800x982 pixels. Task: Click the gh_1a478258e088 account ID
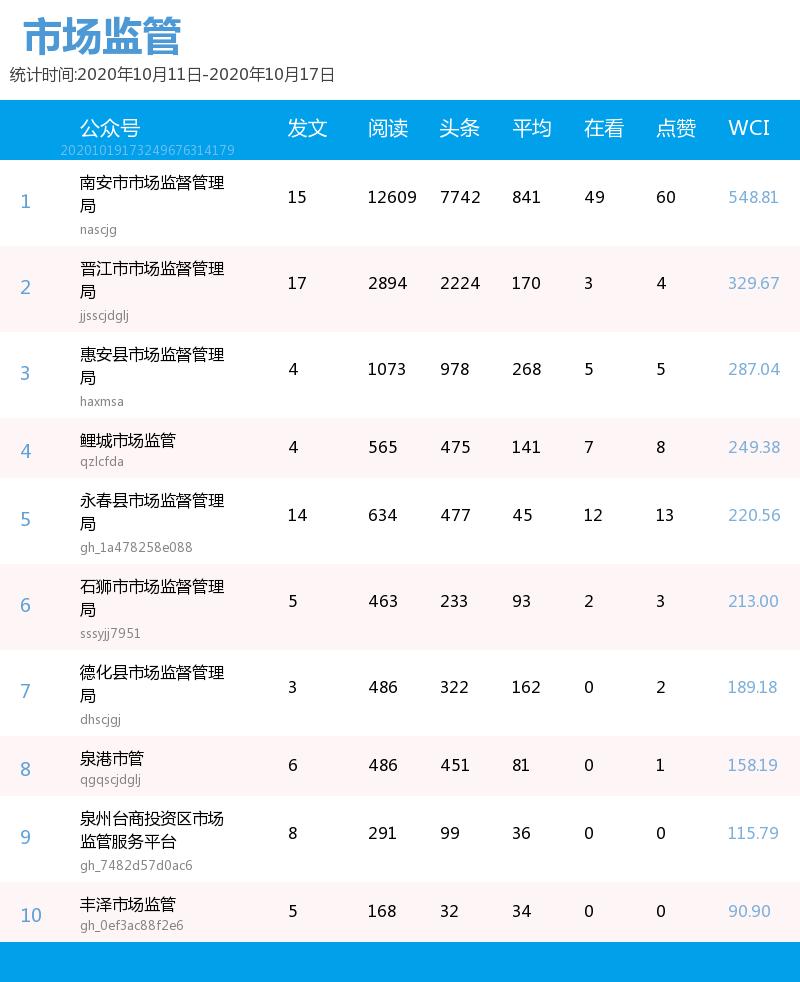coord(136,547)
